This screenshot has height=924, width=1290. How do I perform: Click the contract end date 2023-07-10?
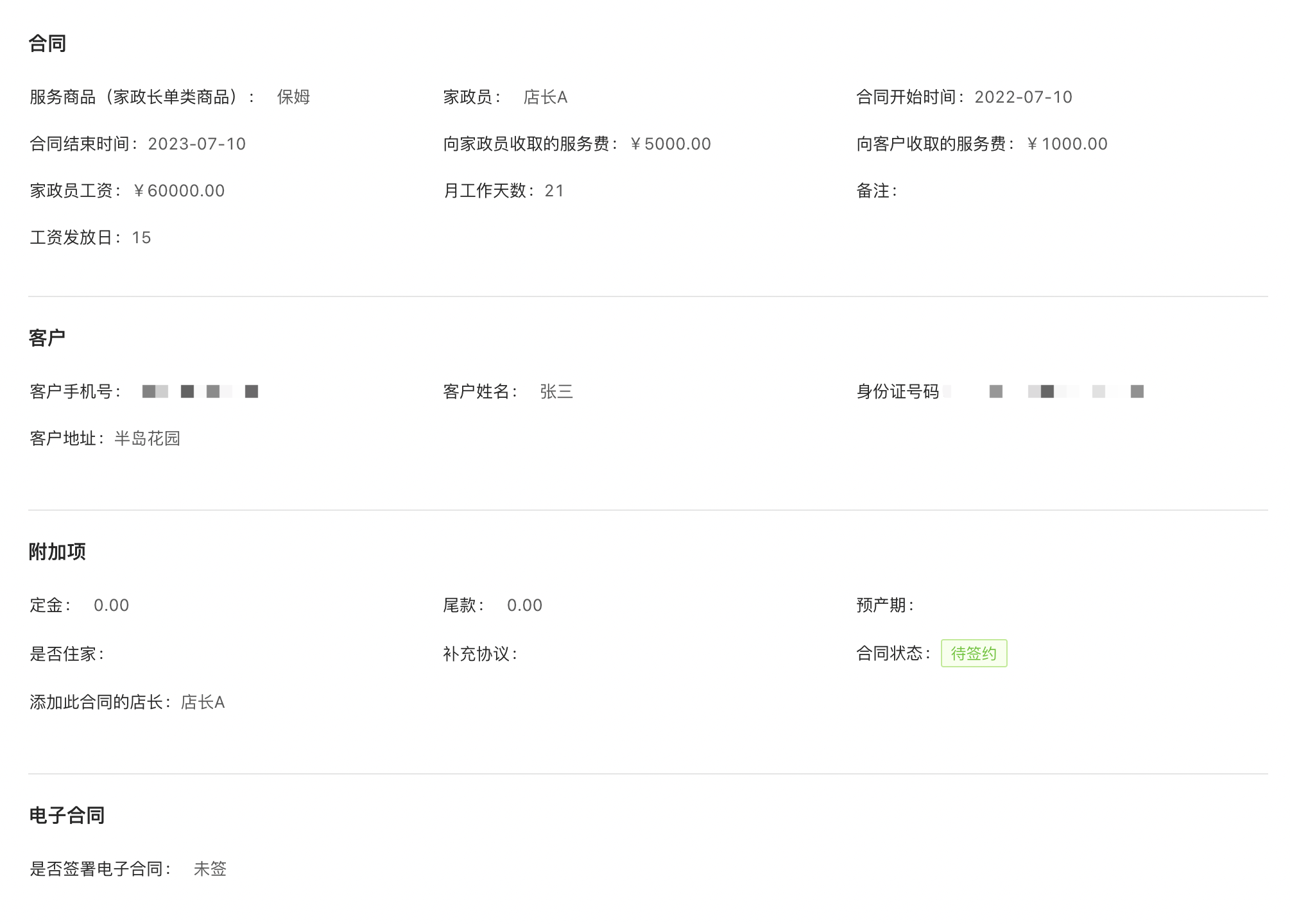[196, 144]
